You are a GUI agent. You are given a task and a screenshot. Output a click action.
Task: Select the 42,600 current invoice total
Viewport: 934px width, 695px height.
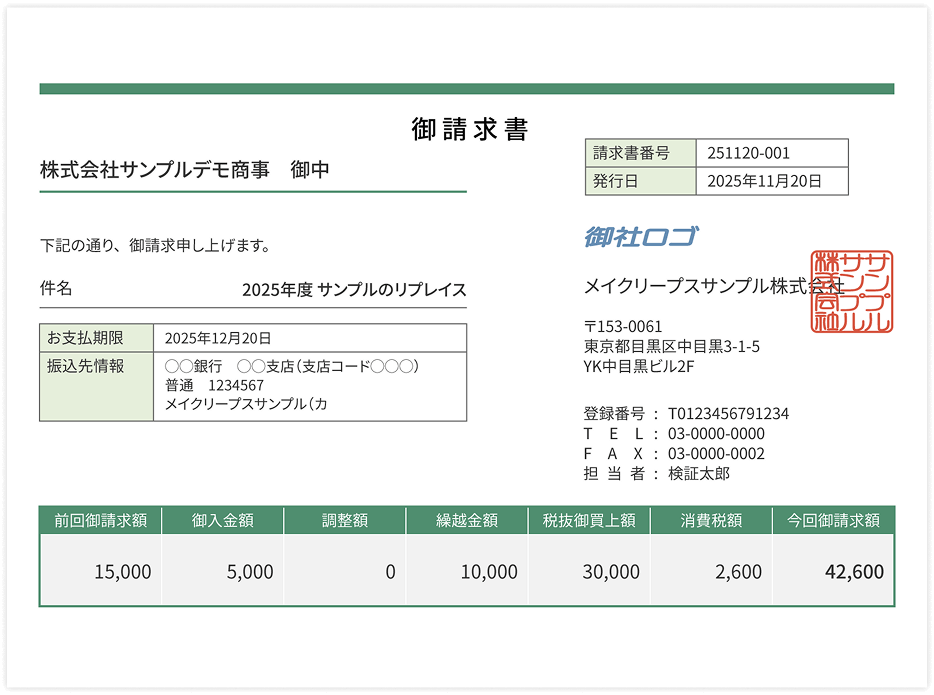(x=853, y=571)
